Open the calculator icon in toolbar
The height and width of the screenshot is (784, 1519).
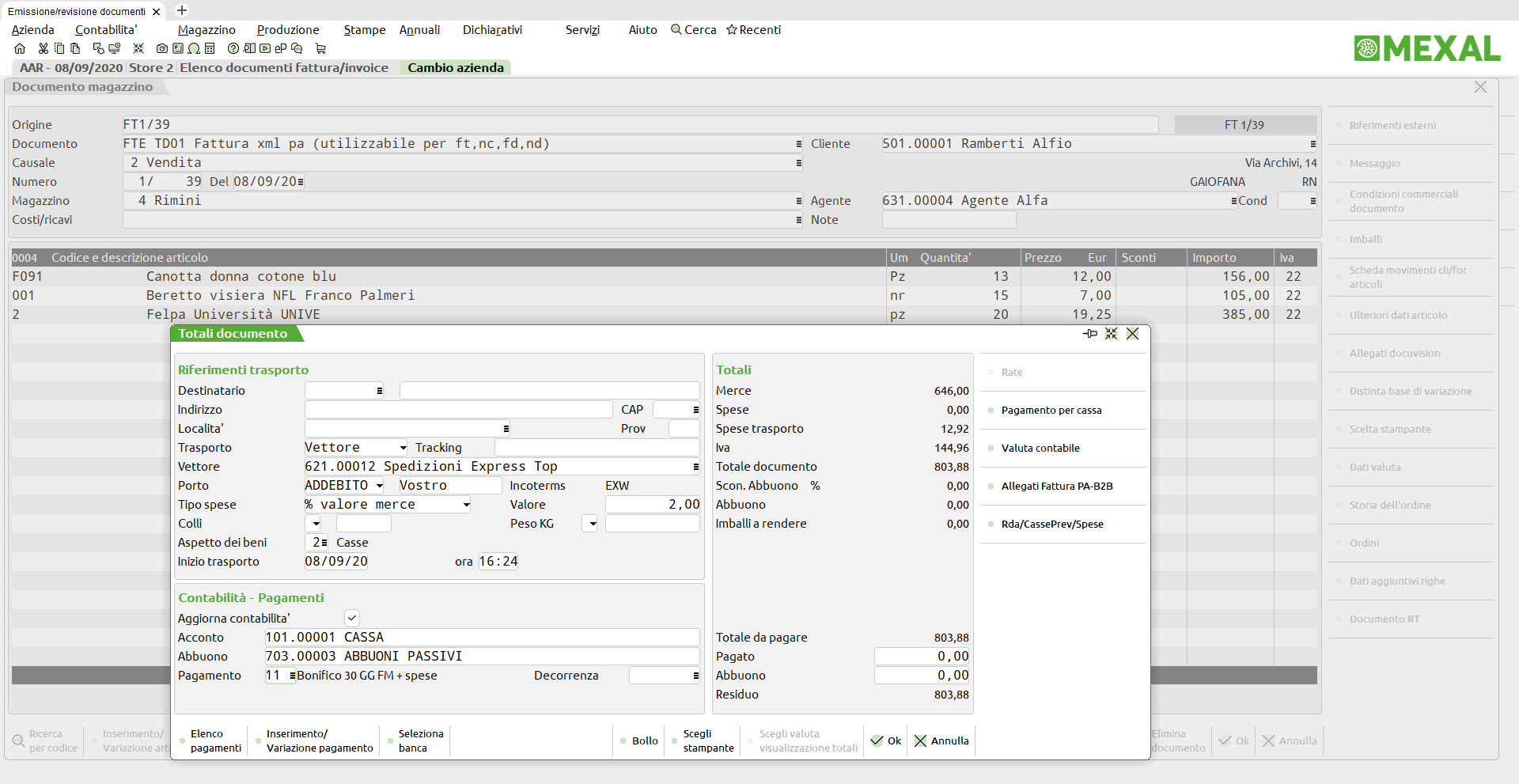pos(210,48)
